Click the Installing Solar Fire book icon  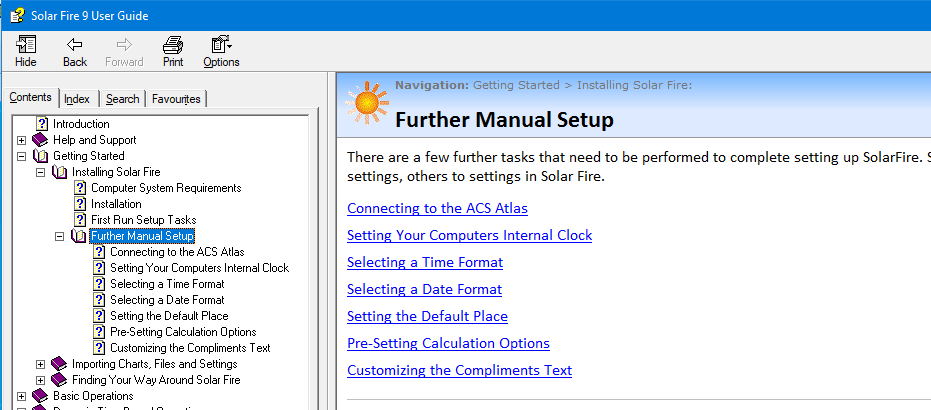pyautogui.click(x=59, y=172)
